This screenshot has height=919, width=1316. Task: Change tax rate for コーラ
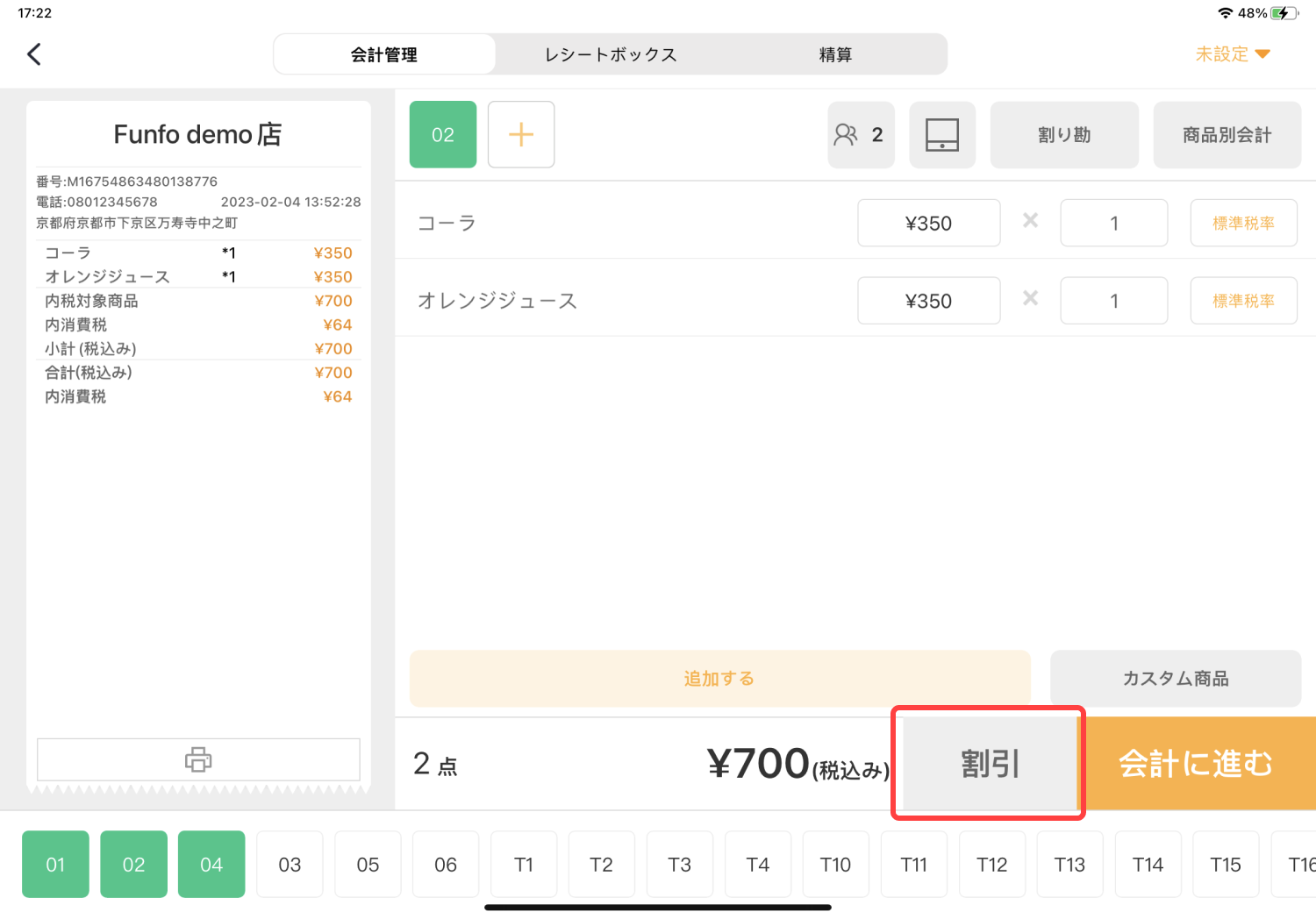tap(1243, 223)
